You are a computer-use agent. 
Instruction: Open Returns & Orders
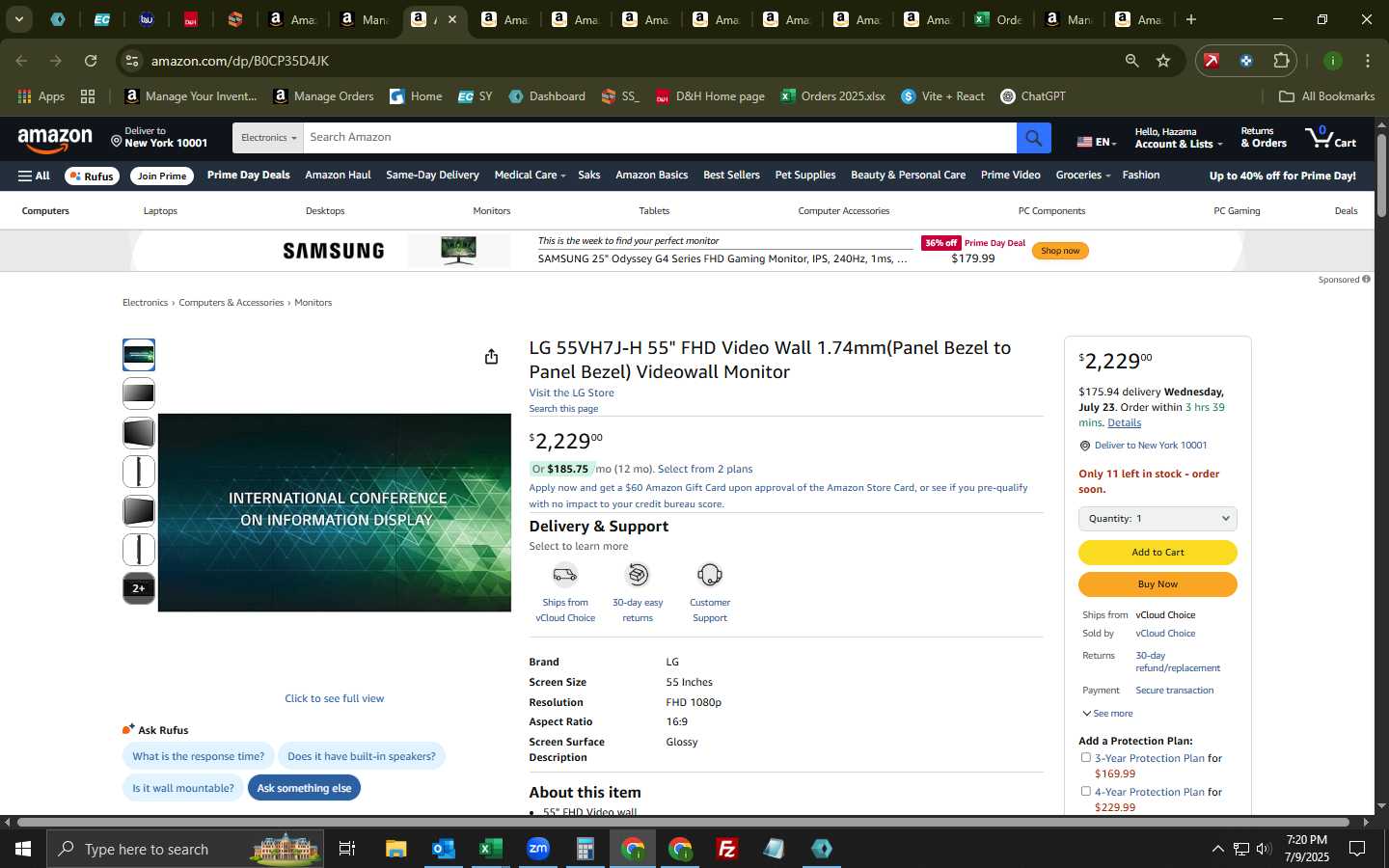pos(1264,138)
